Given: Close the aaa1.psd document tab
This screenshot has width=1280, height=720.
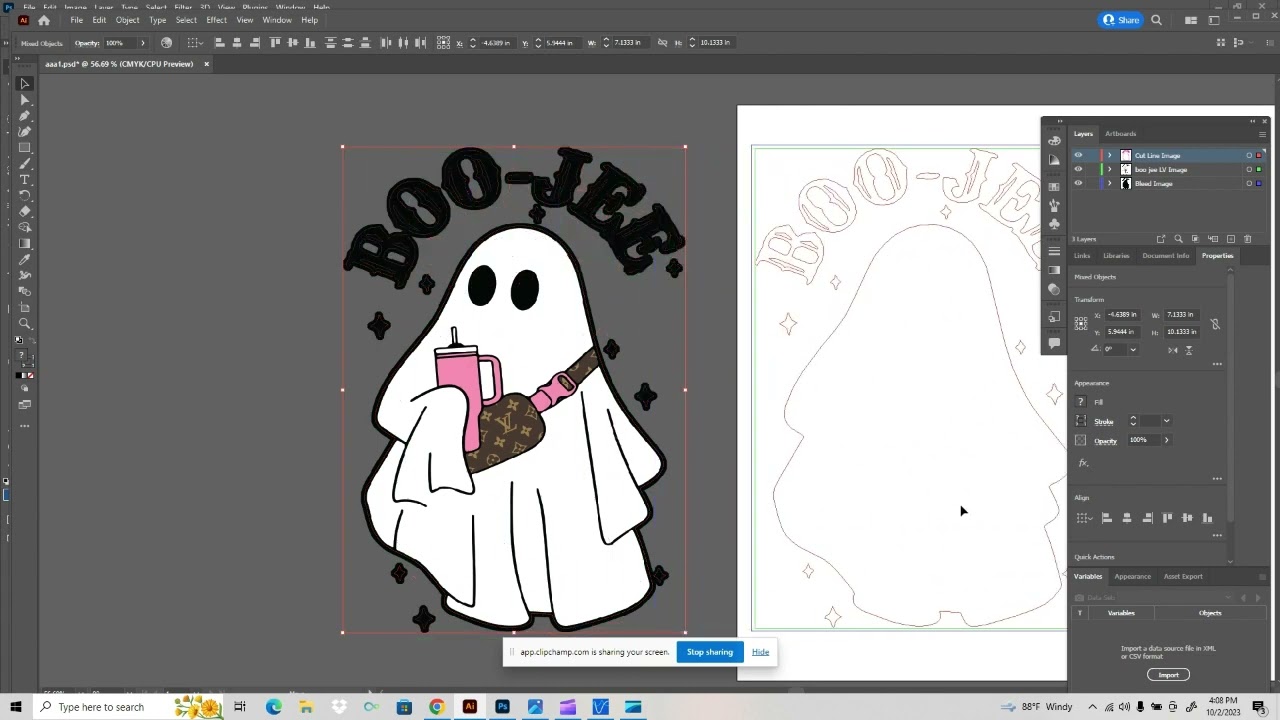Looking at the screenshot, I should click(206, 64).
